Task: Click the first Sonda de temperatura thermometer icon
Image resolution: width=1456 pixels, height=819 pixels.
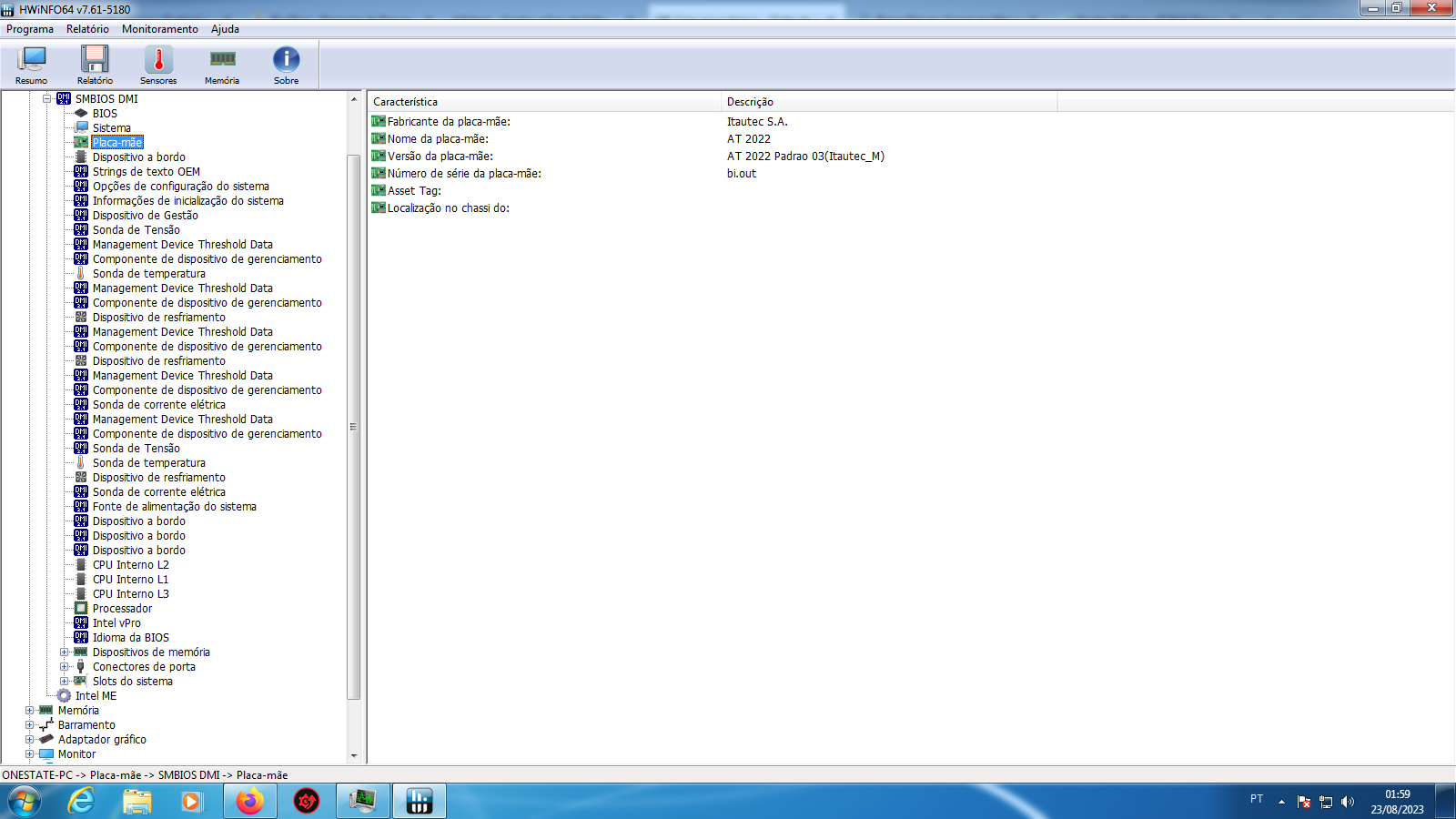Action: click(x=81, y=274)
